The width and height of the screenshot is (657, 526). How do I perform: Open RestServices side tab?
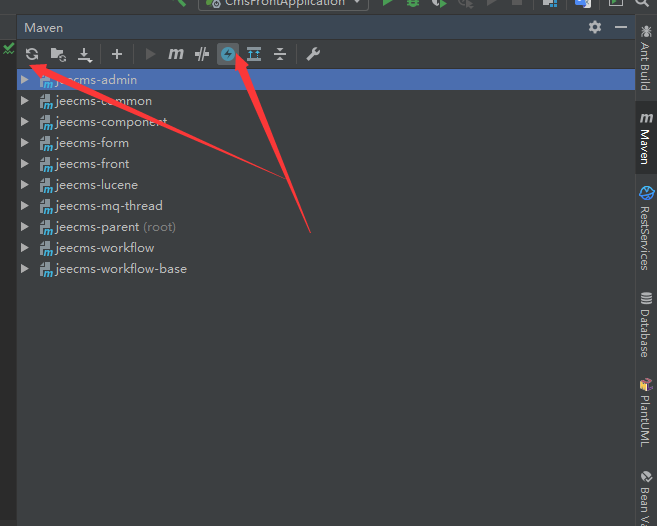646,228
